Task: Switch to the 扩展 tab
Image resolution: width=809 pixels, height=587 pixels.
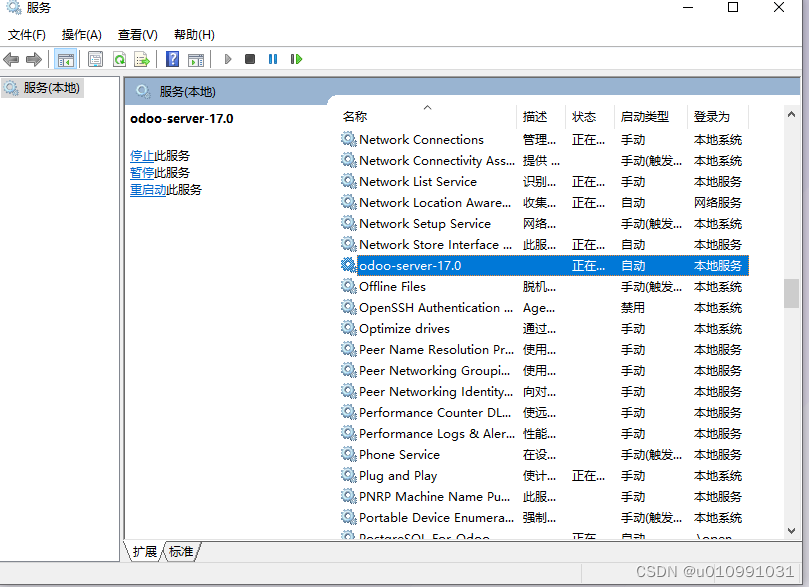Action: pos(144,551)
